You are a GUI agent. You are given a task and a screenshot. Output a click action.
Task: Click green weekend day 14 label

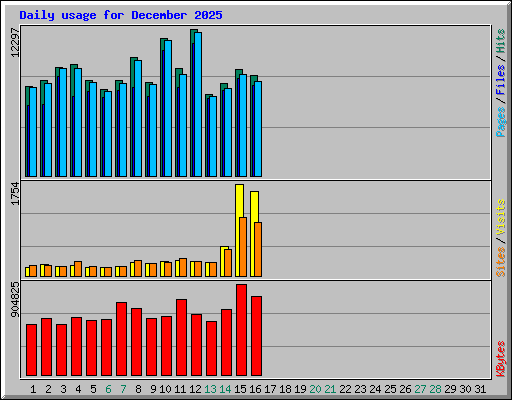(225, 389)
